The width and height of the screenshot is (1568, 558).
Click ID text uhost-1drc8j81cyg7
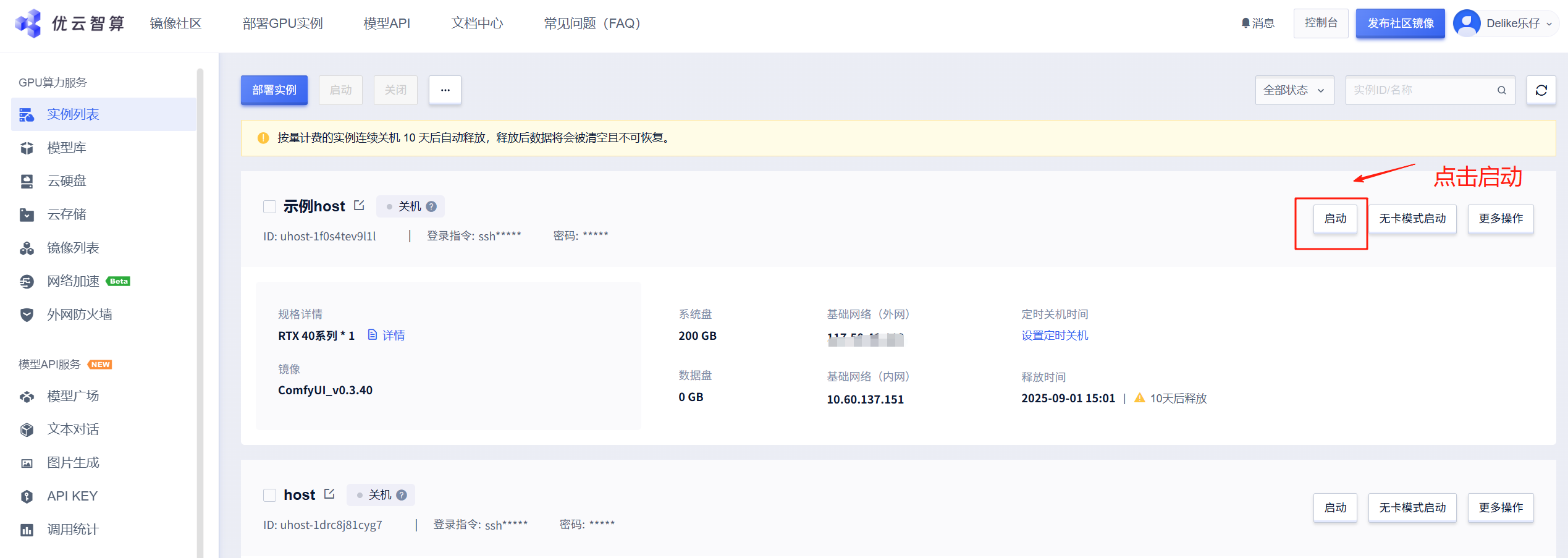pyautogui.click(x=331, y=525)
